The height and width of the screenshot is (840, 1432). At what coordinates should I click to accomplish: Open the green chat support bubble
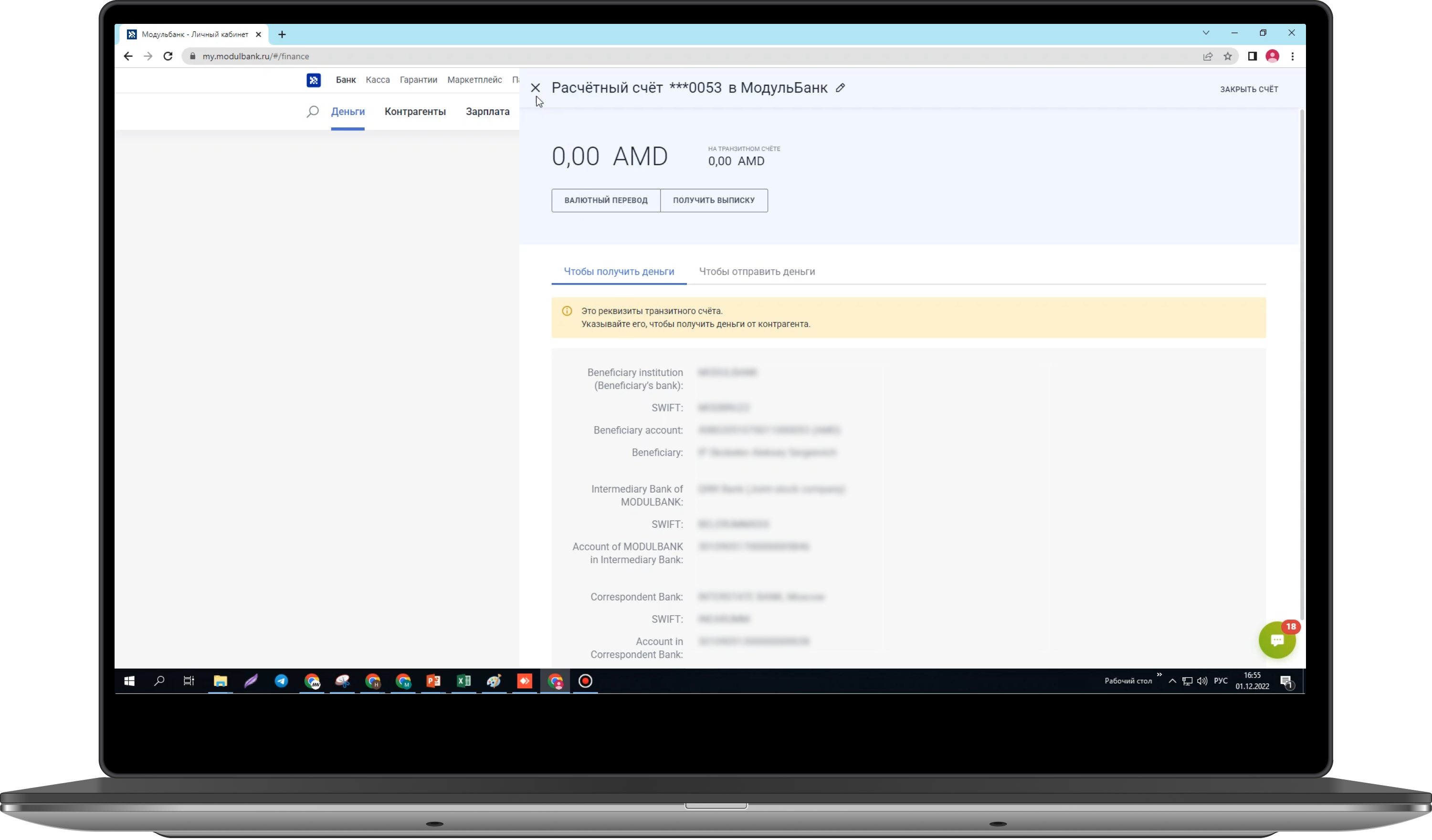coord(1276,641)
